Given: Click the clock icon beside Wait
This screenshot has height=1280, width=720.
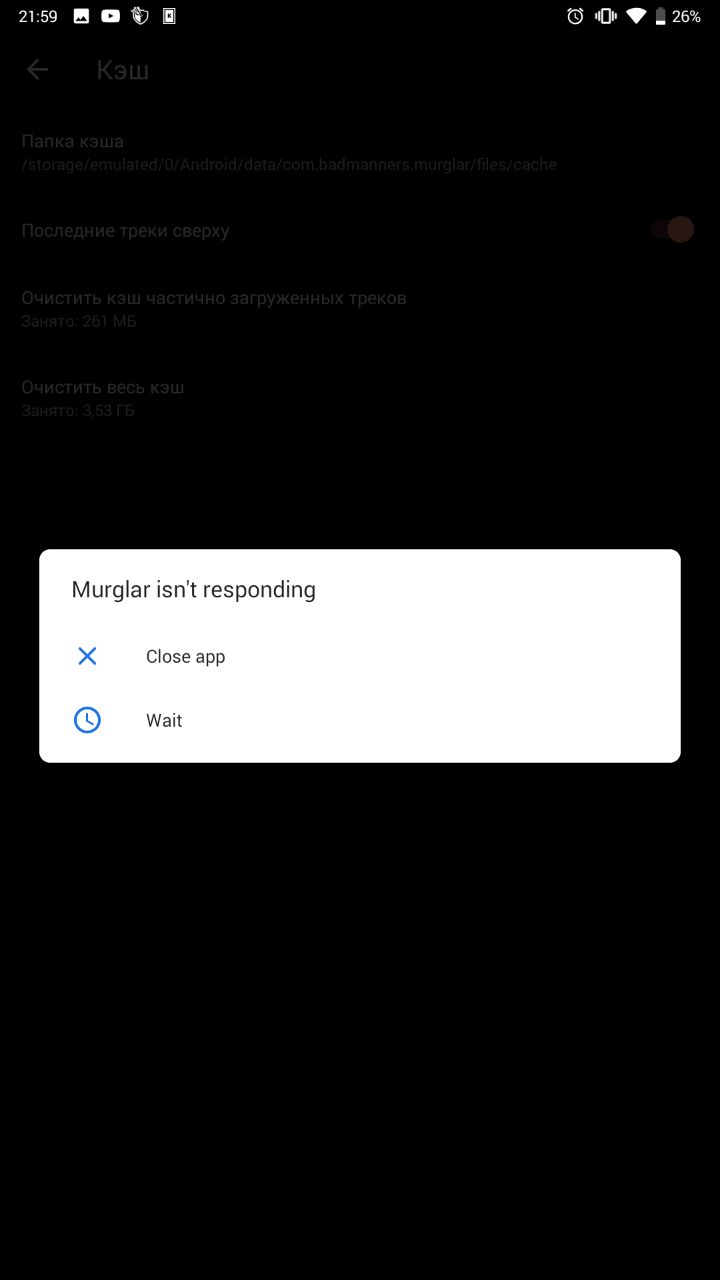Looking at the screenshot, I should [87, 720].
